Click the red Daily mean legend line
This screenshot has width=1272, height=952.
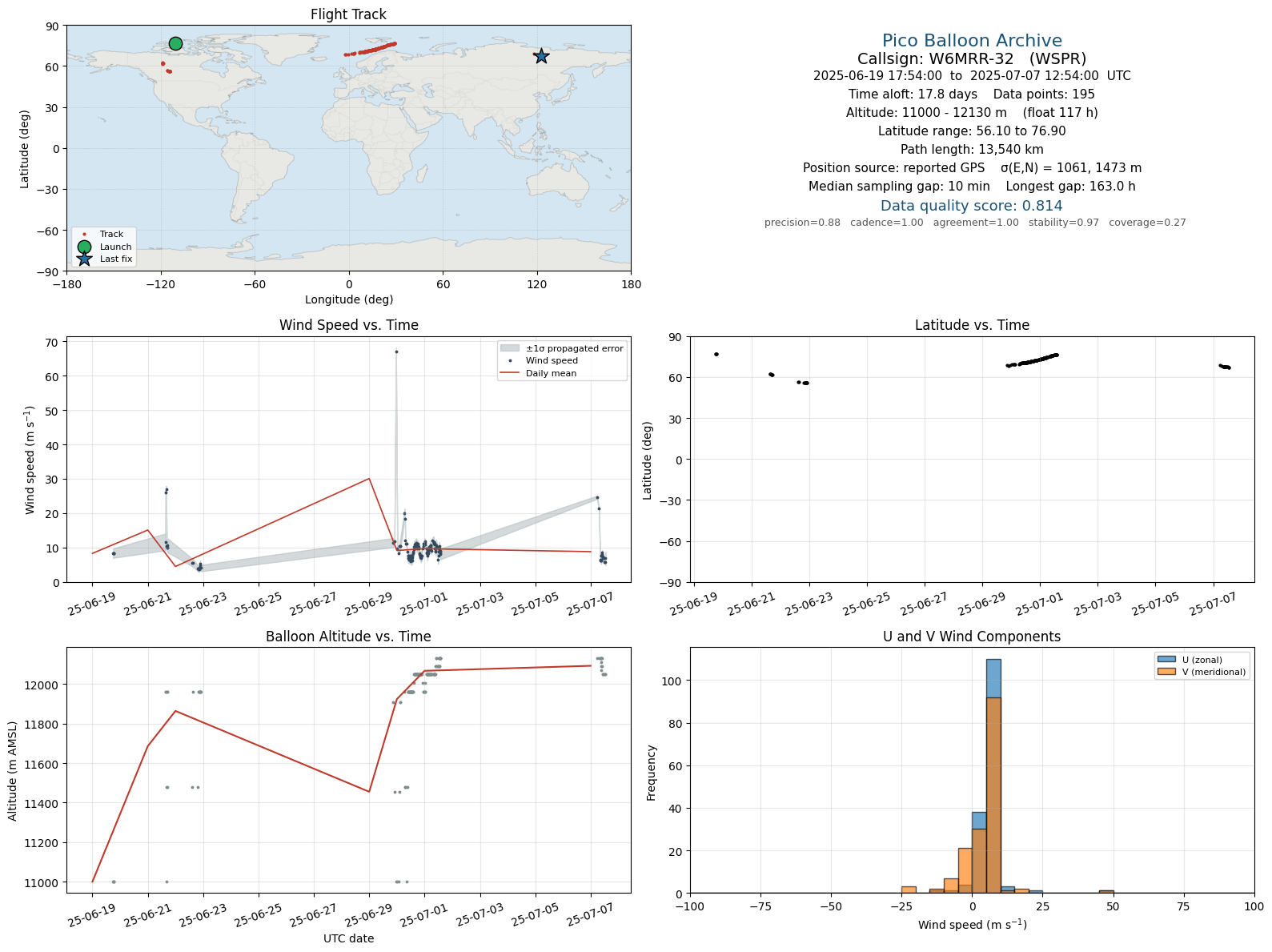point(509,373)
